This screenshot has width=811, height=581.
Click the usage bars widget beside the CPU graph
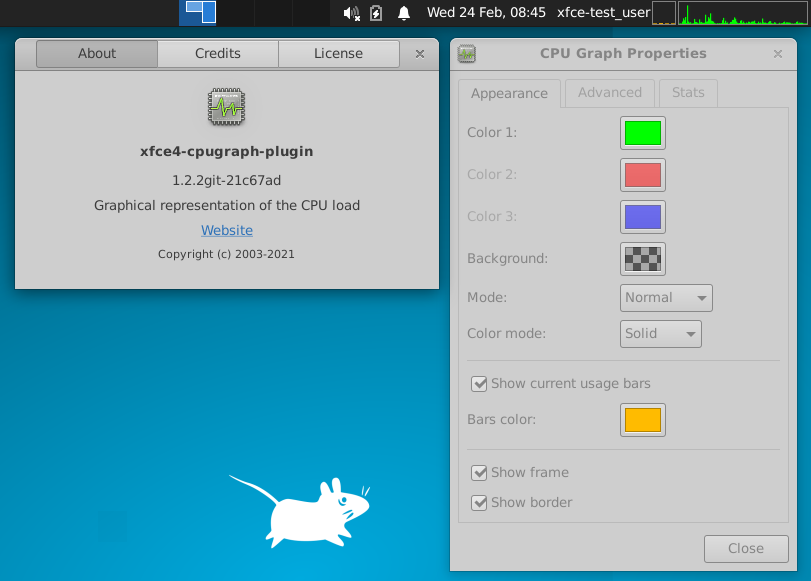(664, 13)
